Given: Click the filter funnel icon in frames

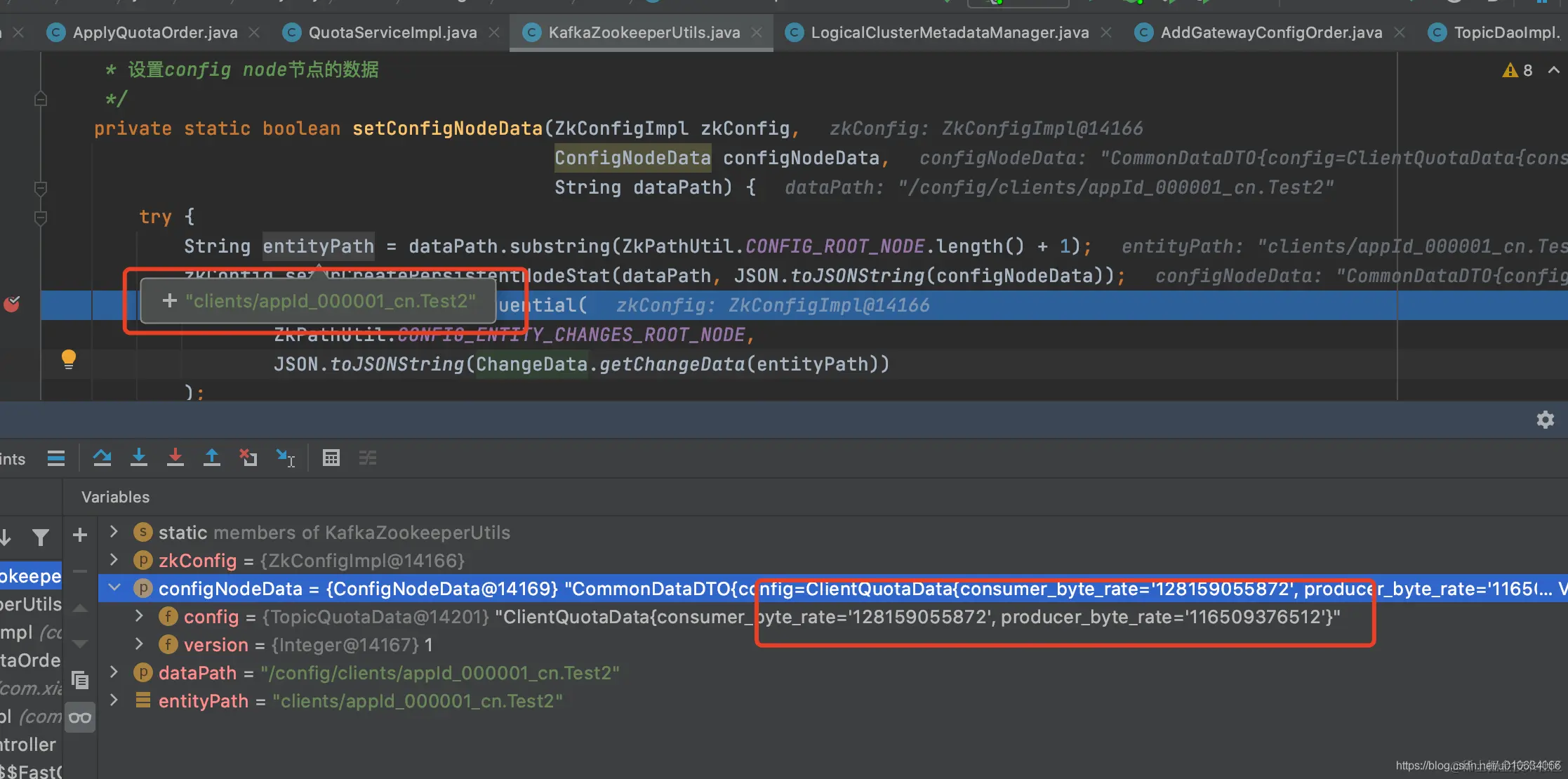Looking at the screenshot, I should 41,538.
